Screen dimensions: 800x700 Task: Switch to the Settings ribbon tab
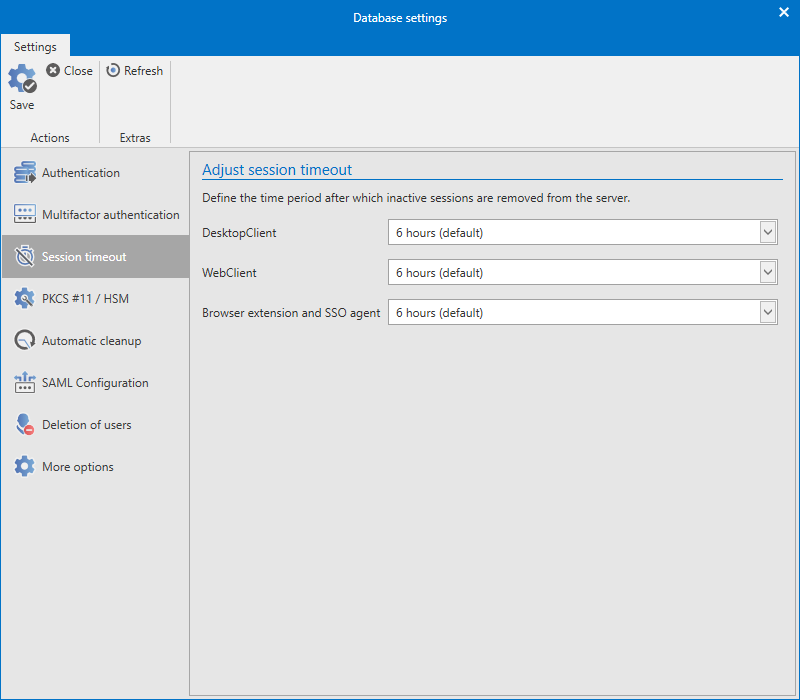[x=35, y=46]
